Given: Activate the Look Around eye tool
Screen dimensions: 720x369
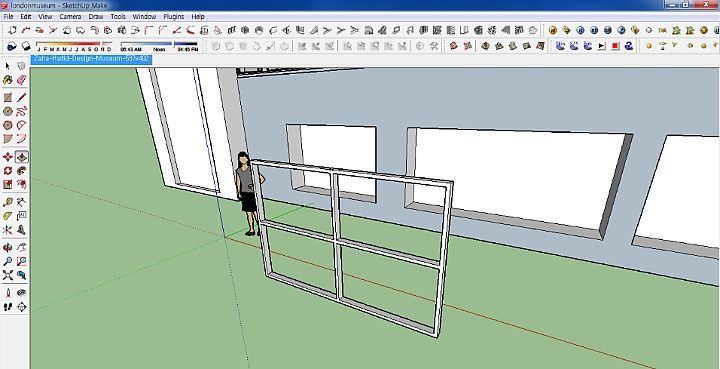Looking at the screenshot, I should 22,293.
